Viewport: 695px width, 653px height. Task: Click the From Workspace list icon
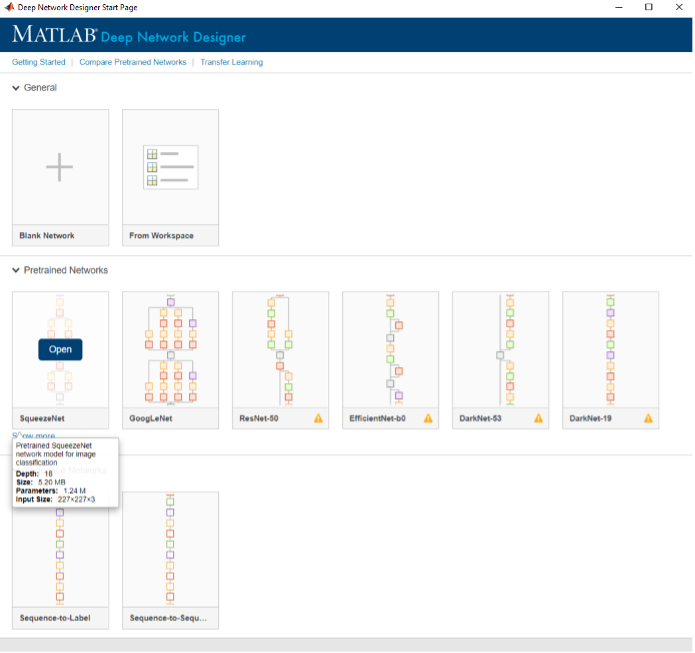170,167
